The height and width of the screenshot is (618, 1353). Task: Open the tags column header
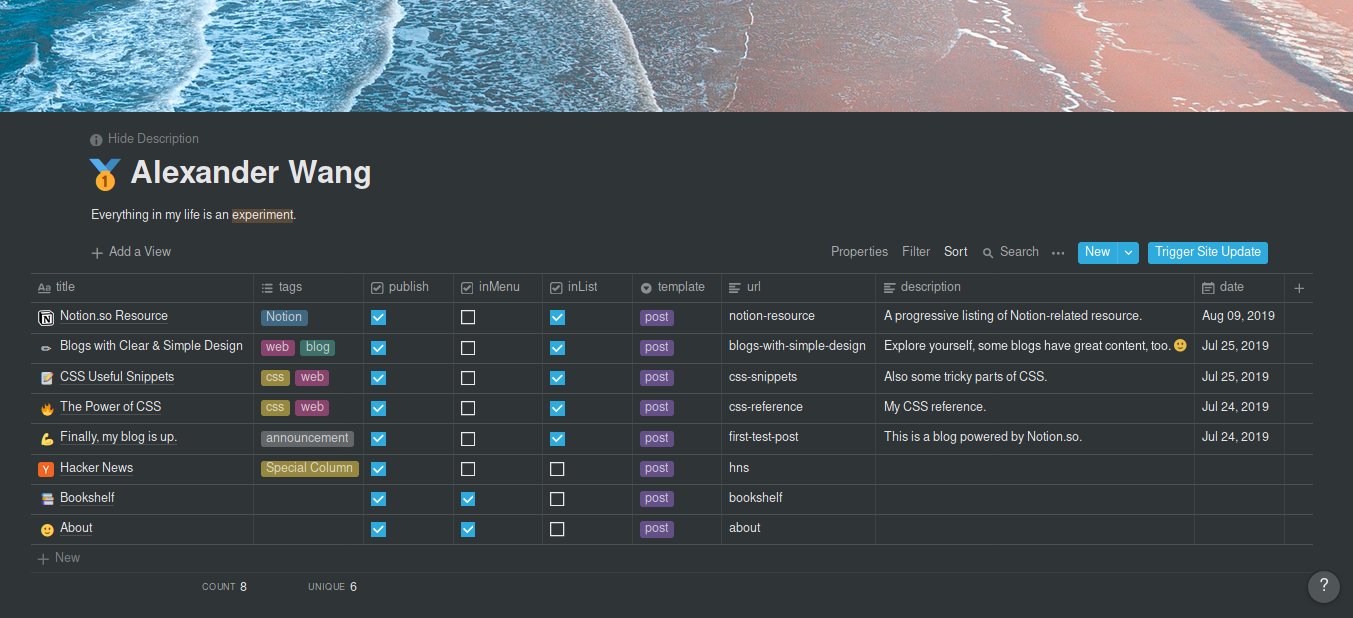(x=308, y=287)
